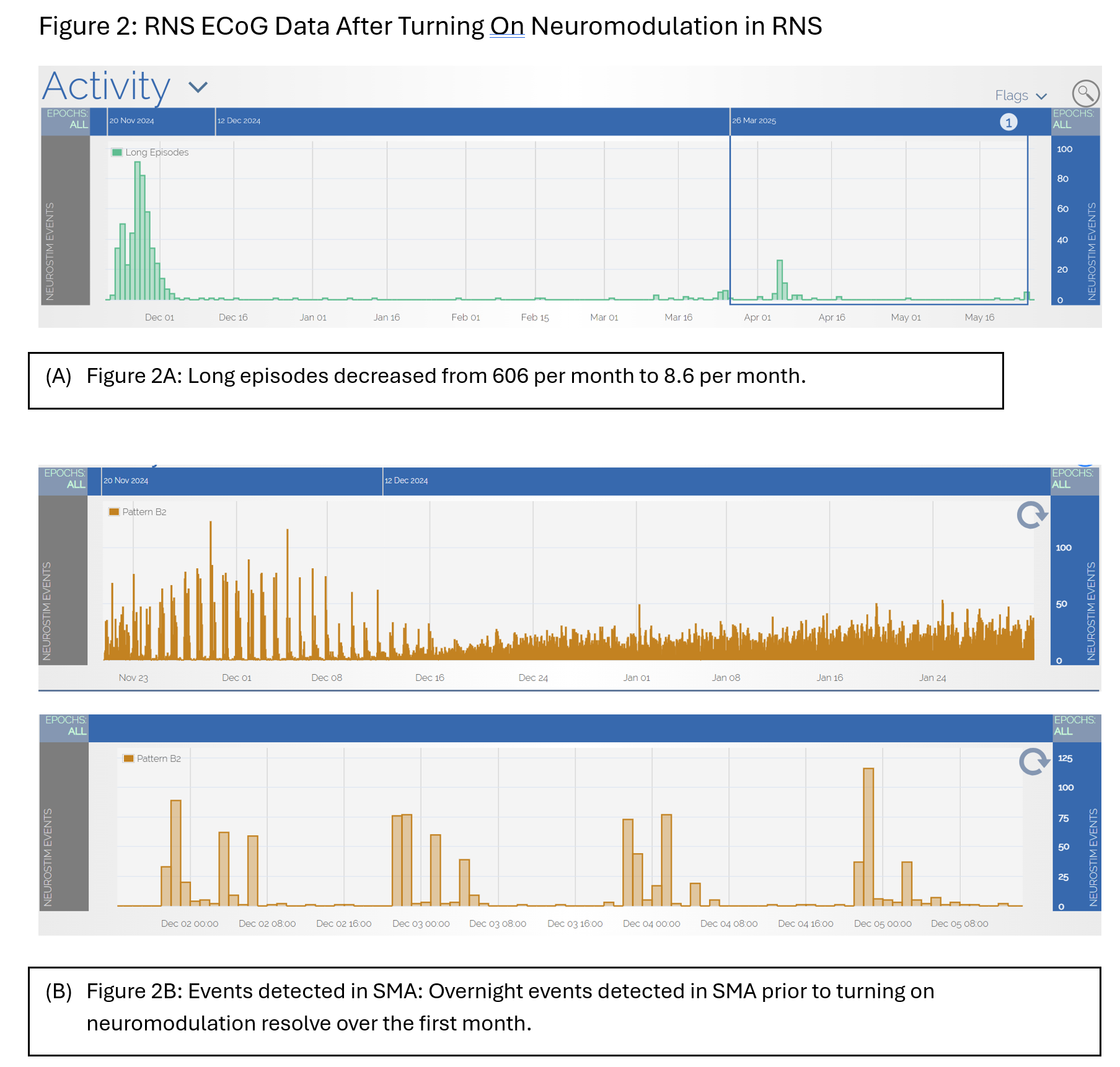Select 12 Dec 2024 epoch in Pattern B2 chart
The height and width of the screenshot is (1067, 1120).
click(713, 481)
